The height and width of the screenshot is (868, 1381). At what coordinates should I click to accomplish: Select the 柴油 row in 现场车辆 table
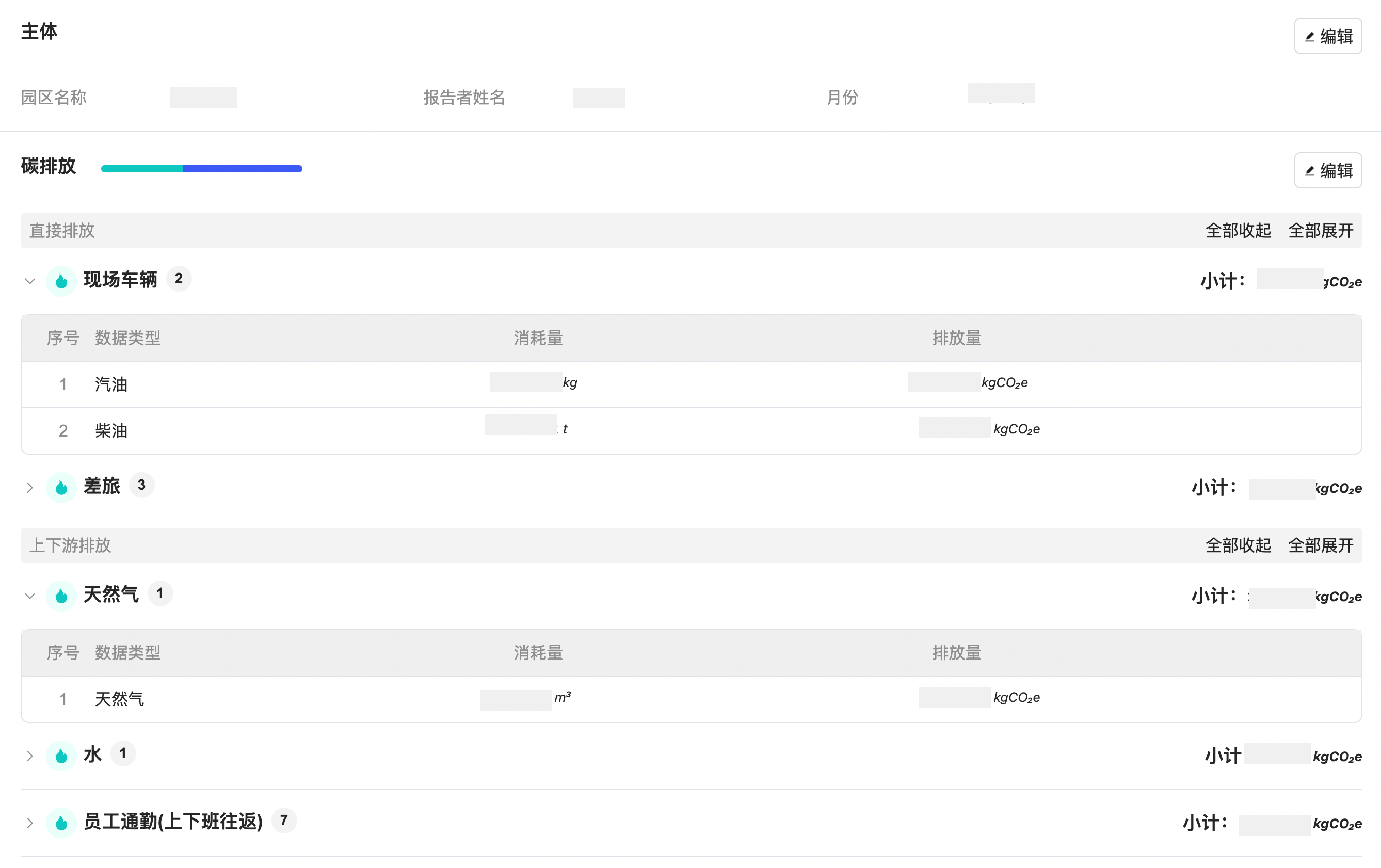[x=111, y=430]
